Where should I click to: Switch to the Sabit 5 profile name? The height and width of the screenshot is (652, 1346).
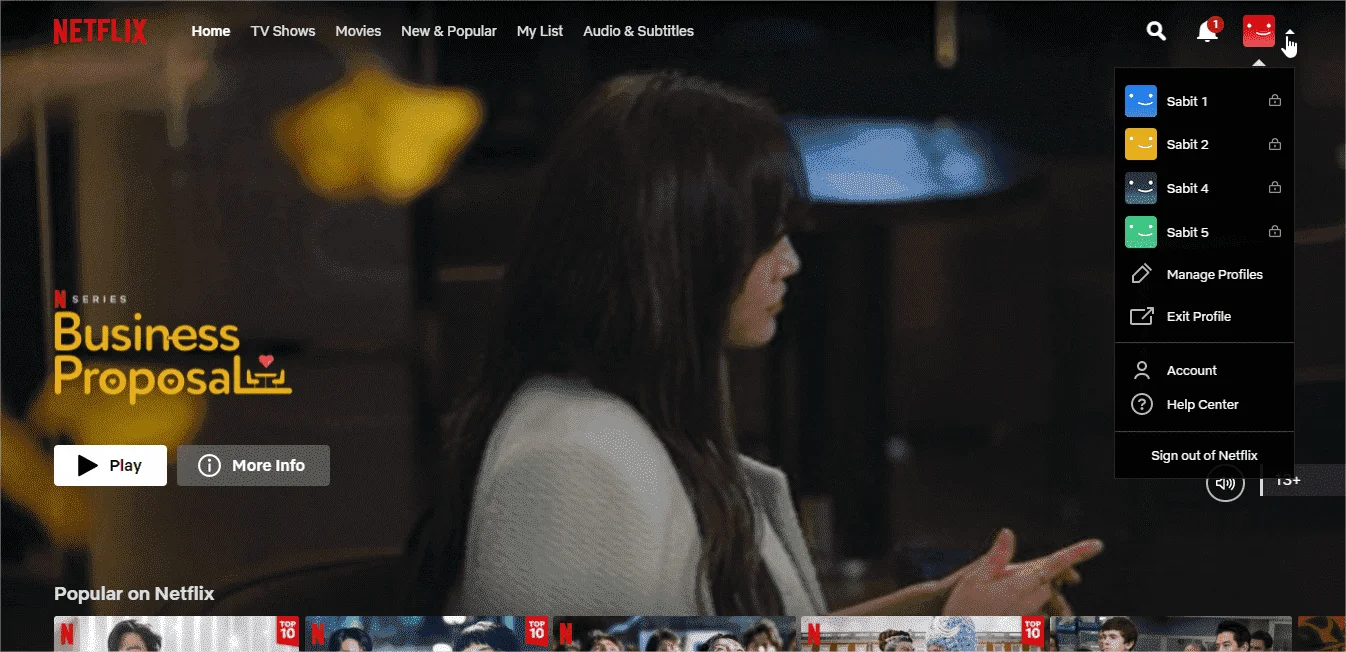tap(1187, 232)
